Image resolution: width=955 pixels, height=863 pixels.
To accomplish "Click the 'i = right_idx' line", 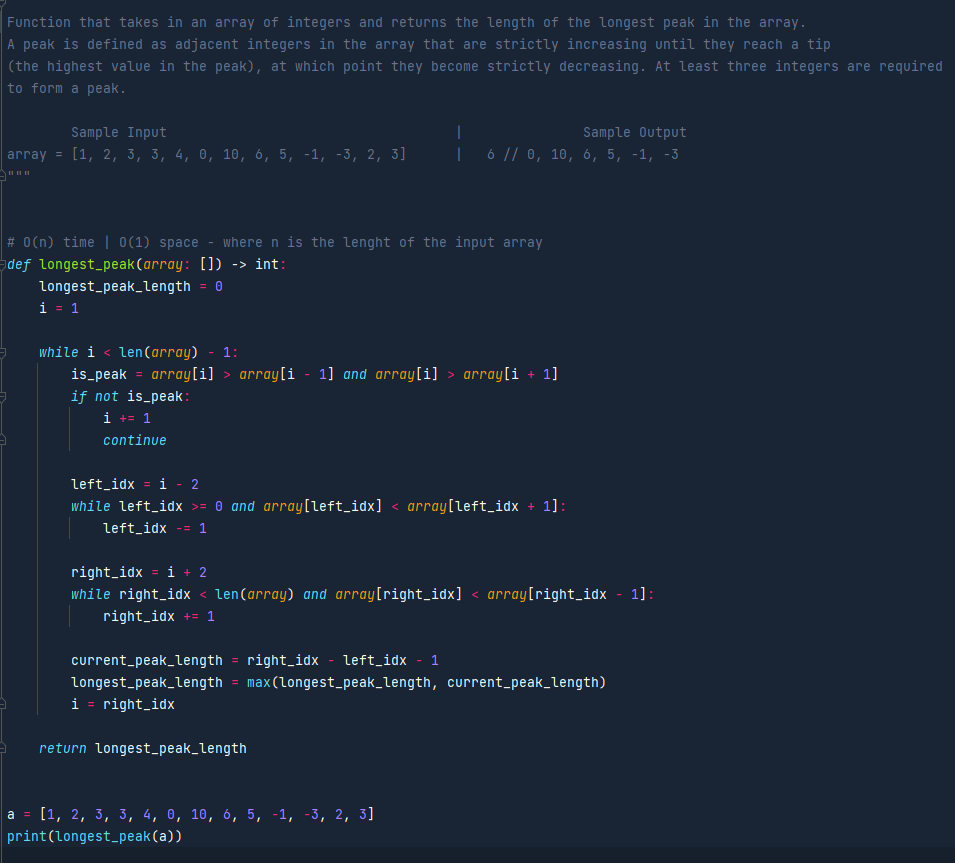I will tap(123, 704).
